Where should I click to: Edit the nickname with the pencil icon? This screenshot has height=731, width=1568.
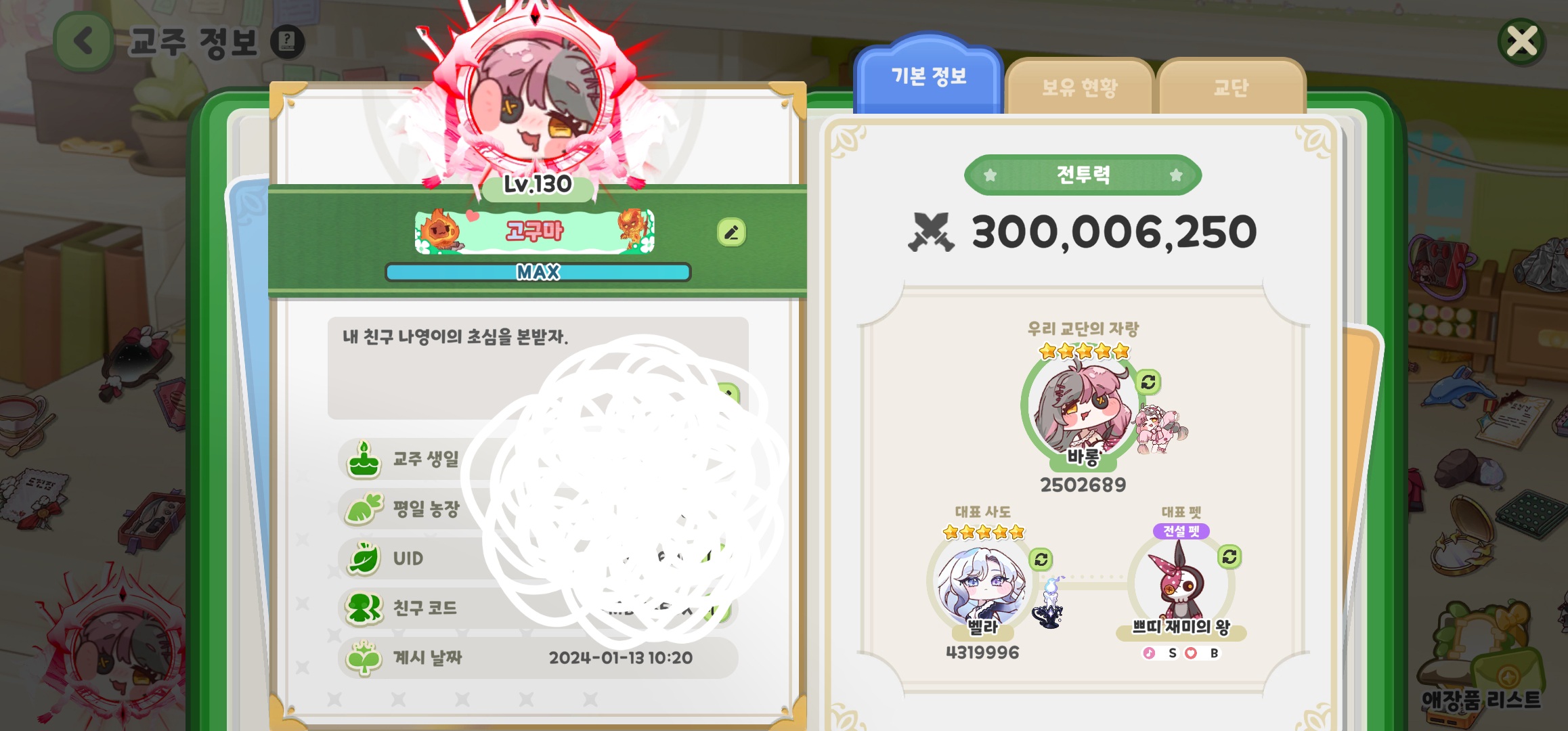[x=731, y=233]
